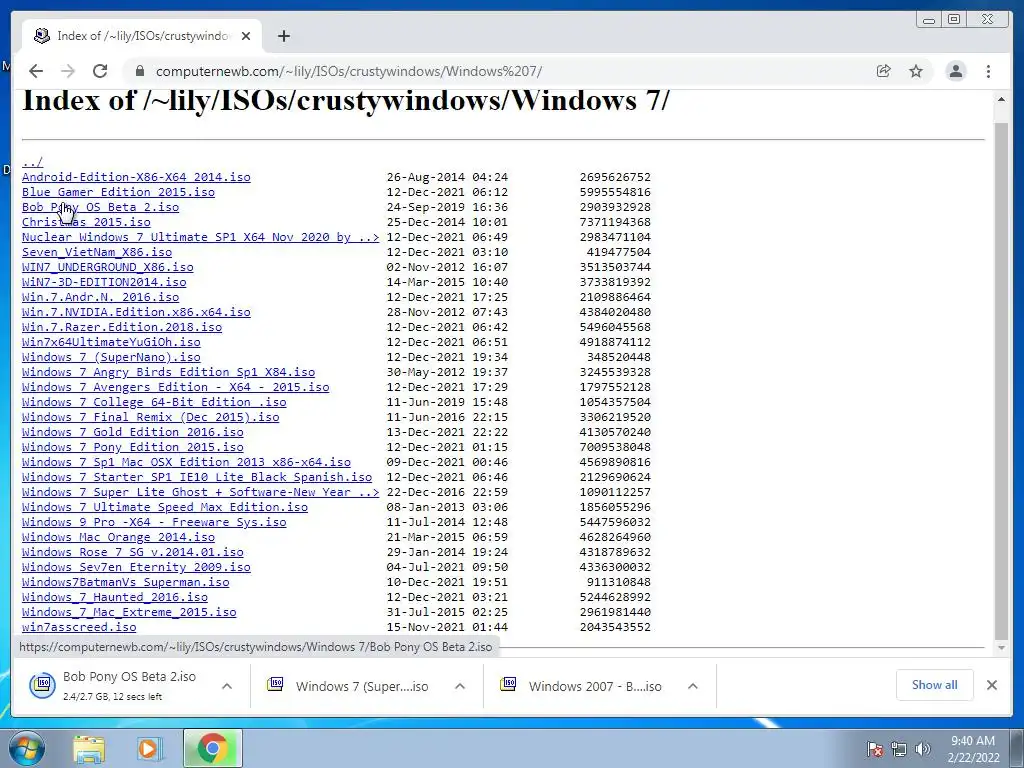This screenshot has width=1024, height=768.
Task: Download Android-Edition-X86-X64_2014.iso
Action: pos(136,177)
